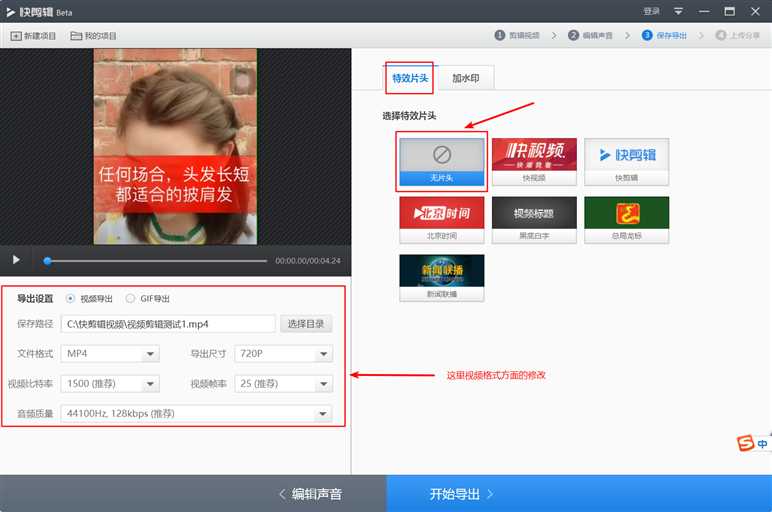This screenshot has height=512, width=772.
Task: Click the 保存路径 path input field
Action: click(168, 324)
